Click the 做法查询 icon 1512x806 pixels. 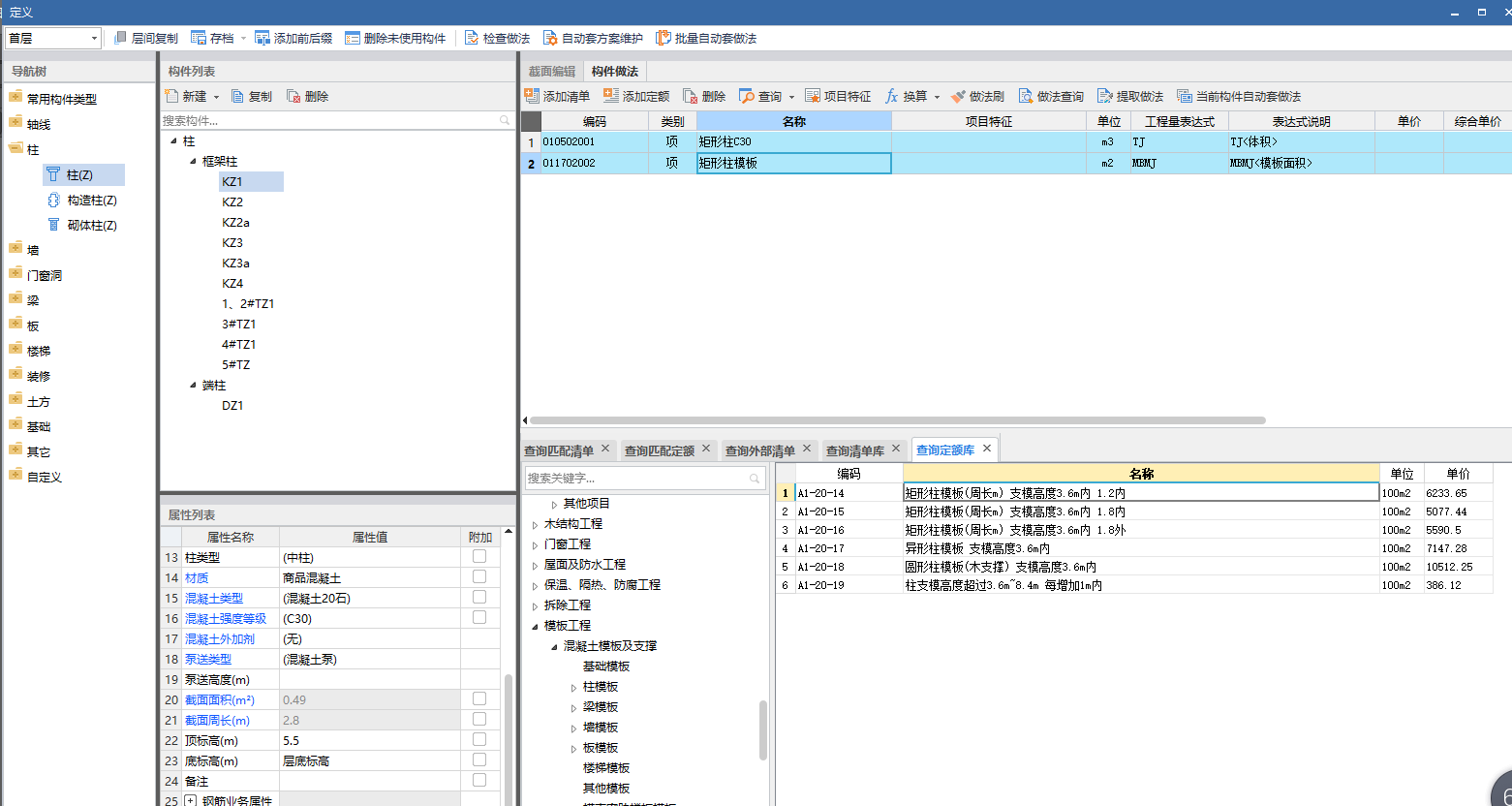pos(1026,96)
